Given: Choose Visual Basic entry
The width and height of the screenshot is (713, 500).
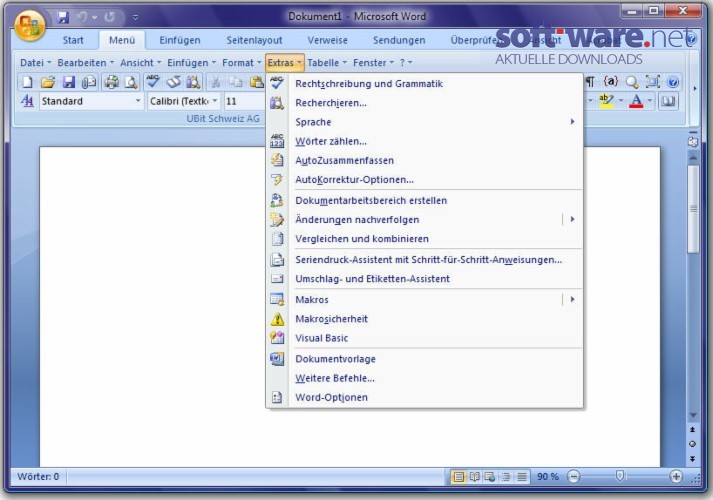Looking at the screenshot, I should pyautogui.click(x=424, y=338).
